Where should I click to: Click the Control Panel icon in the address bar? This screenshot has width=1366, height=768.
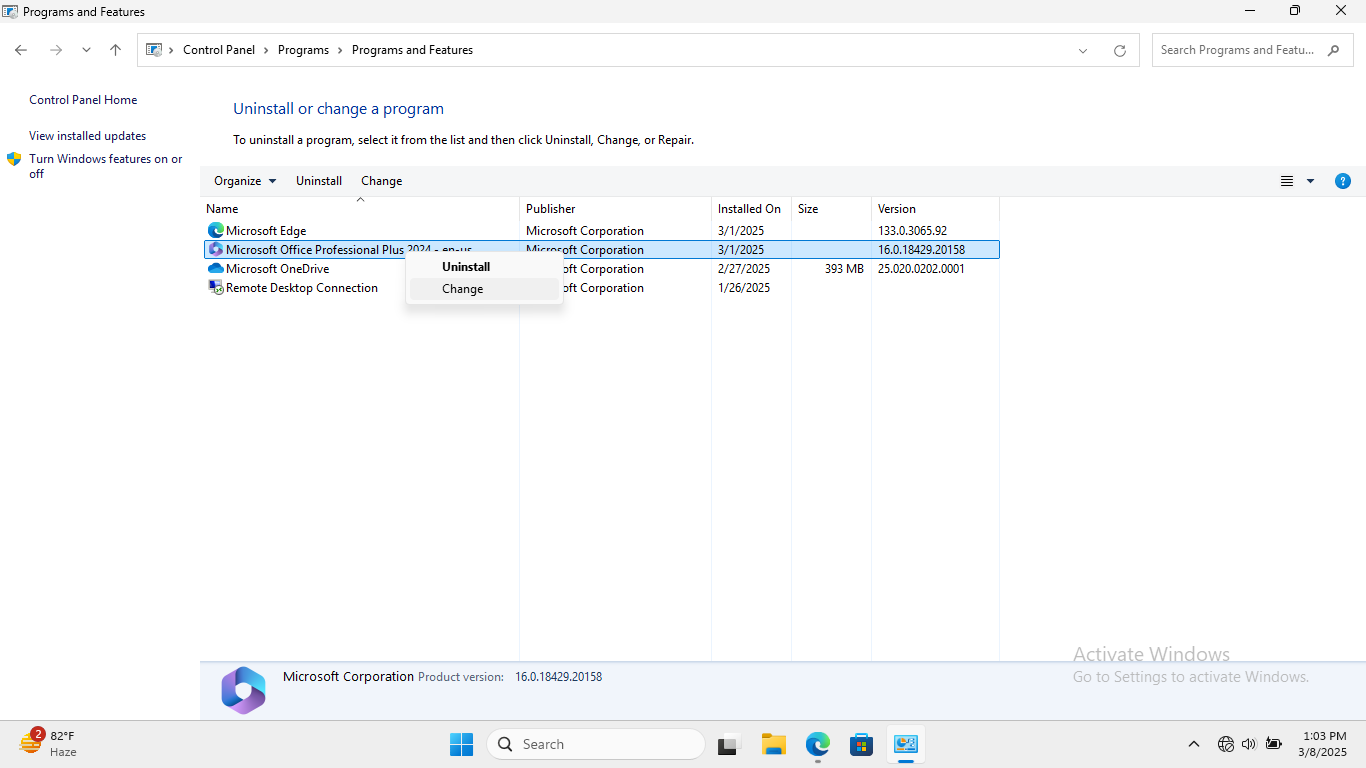tap(154, 50)
